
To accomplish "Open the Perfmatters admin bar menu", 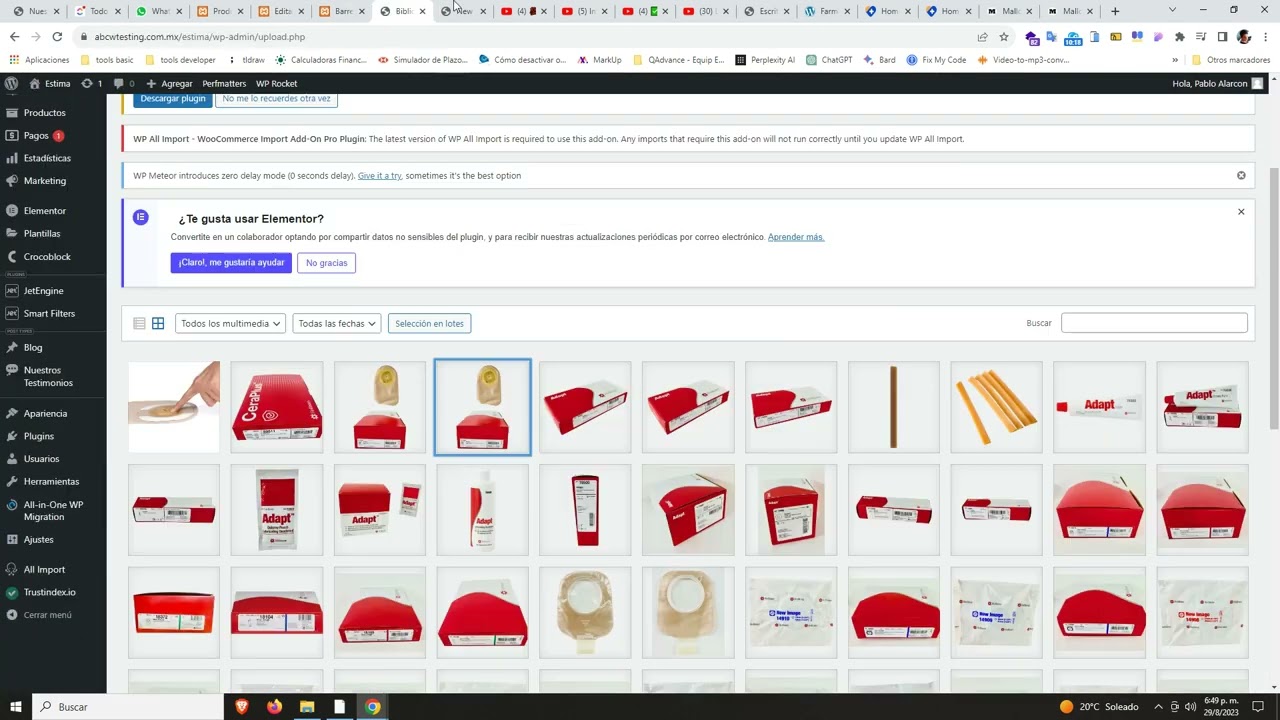I will (x=224, y=83).
